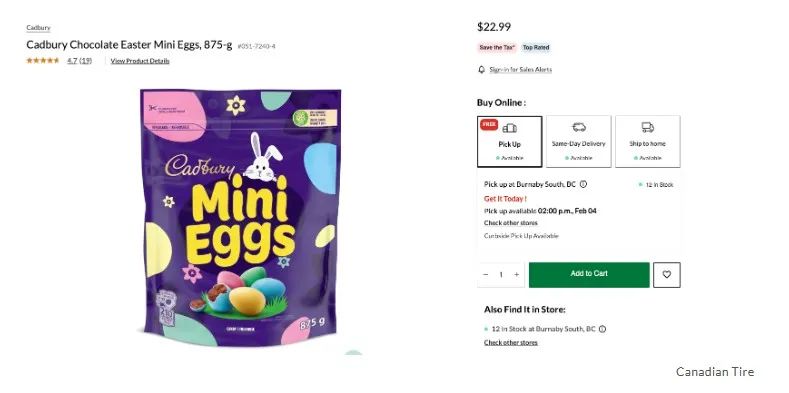Click the Ship to home truck icon

click(648, 127)
